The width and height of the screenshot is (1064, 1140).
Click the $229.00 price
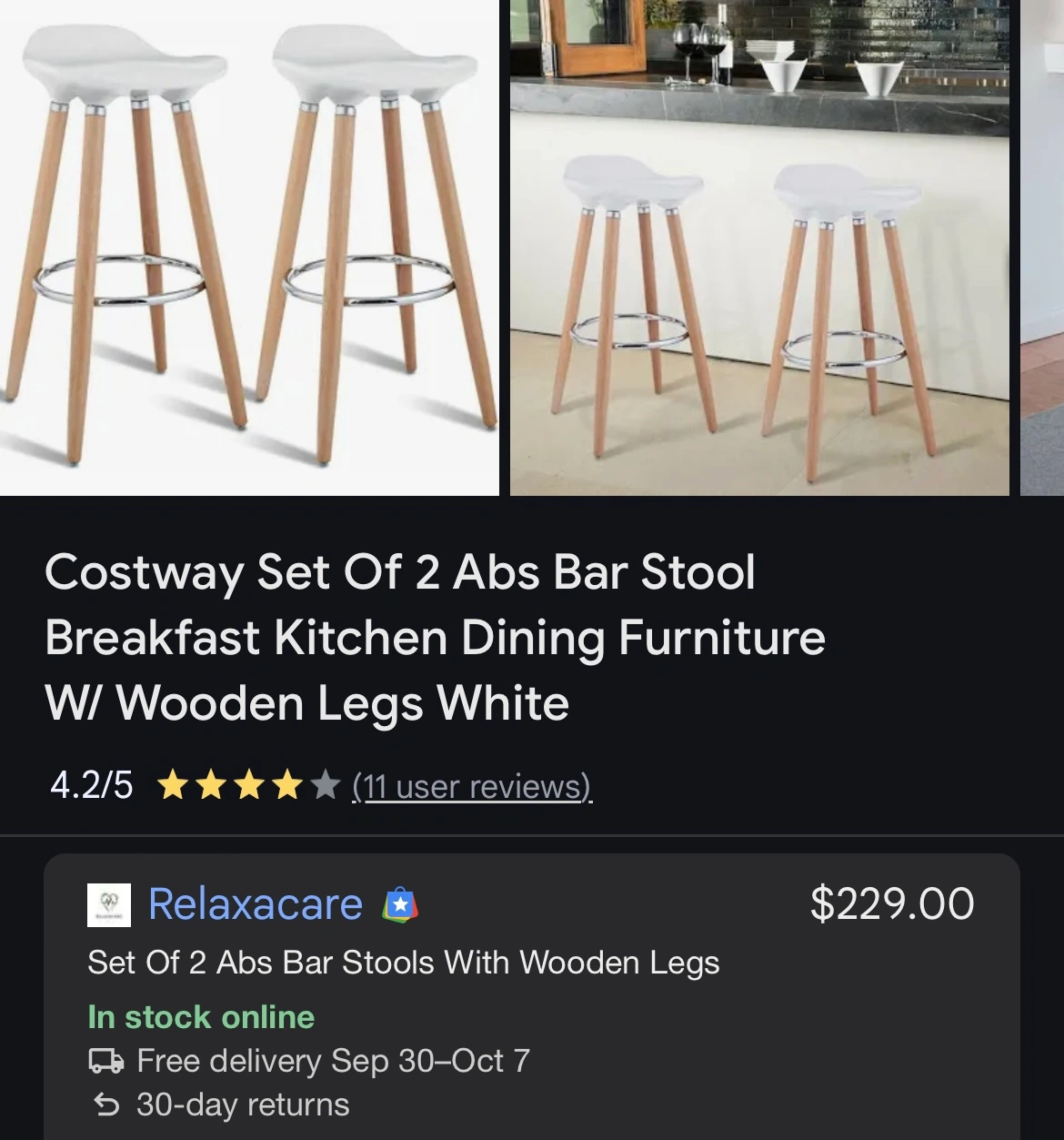[x=892, y=903]
